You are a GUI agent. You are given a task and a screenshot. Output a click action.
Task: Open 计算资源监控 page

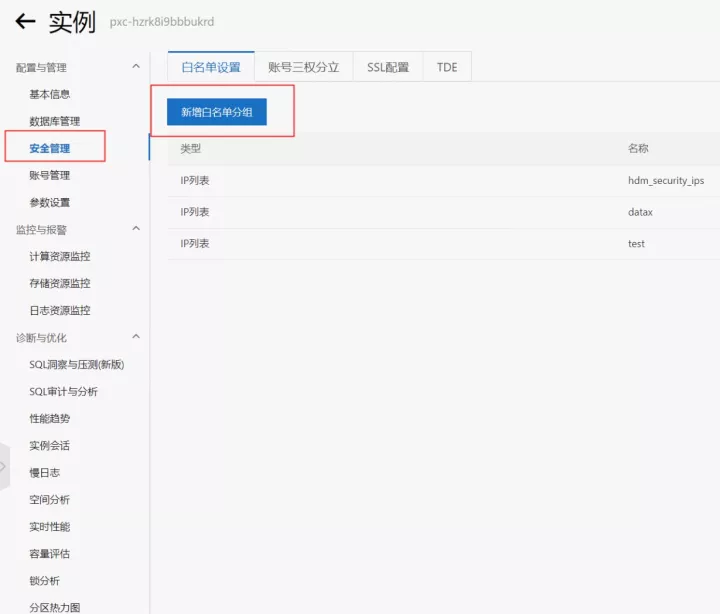pos(60,256)
